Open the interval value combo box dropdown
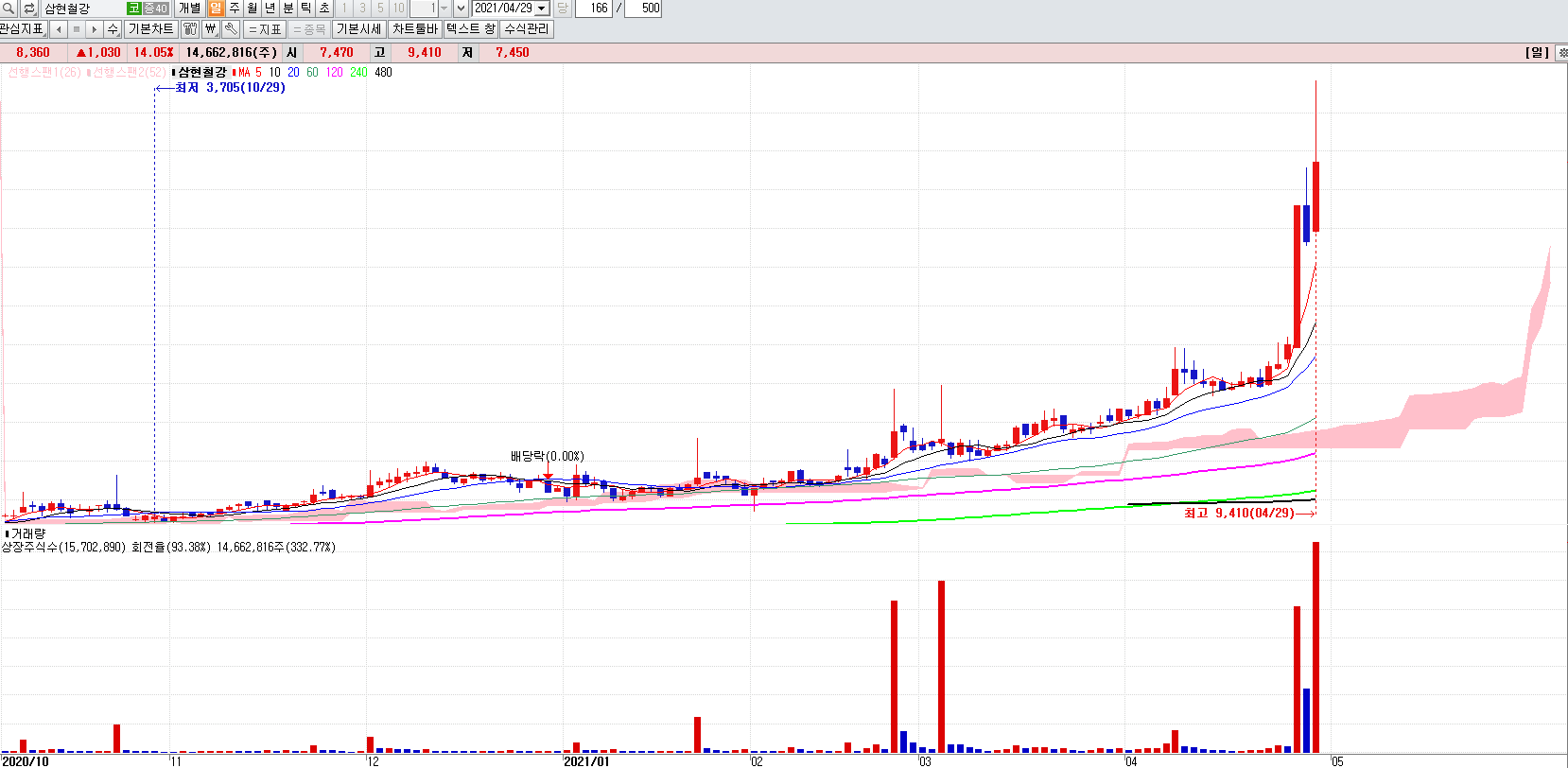This screenshot has width=1568, height=768. (444, 8)
